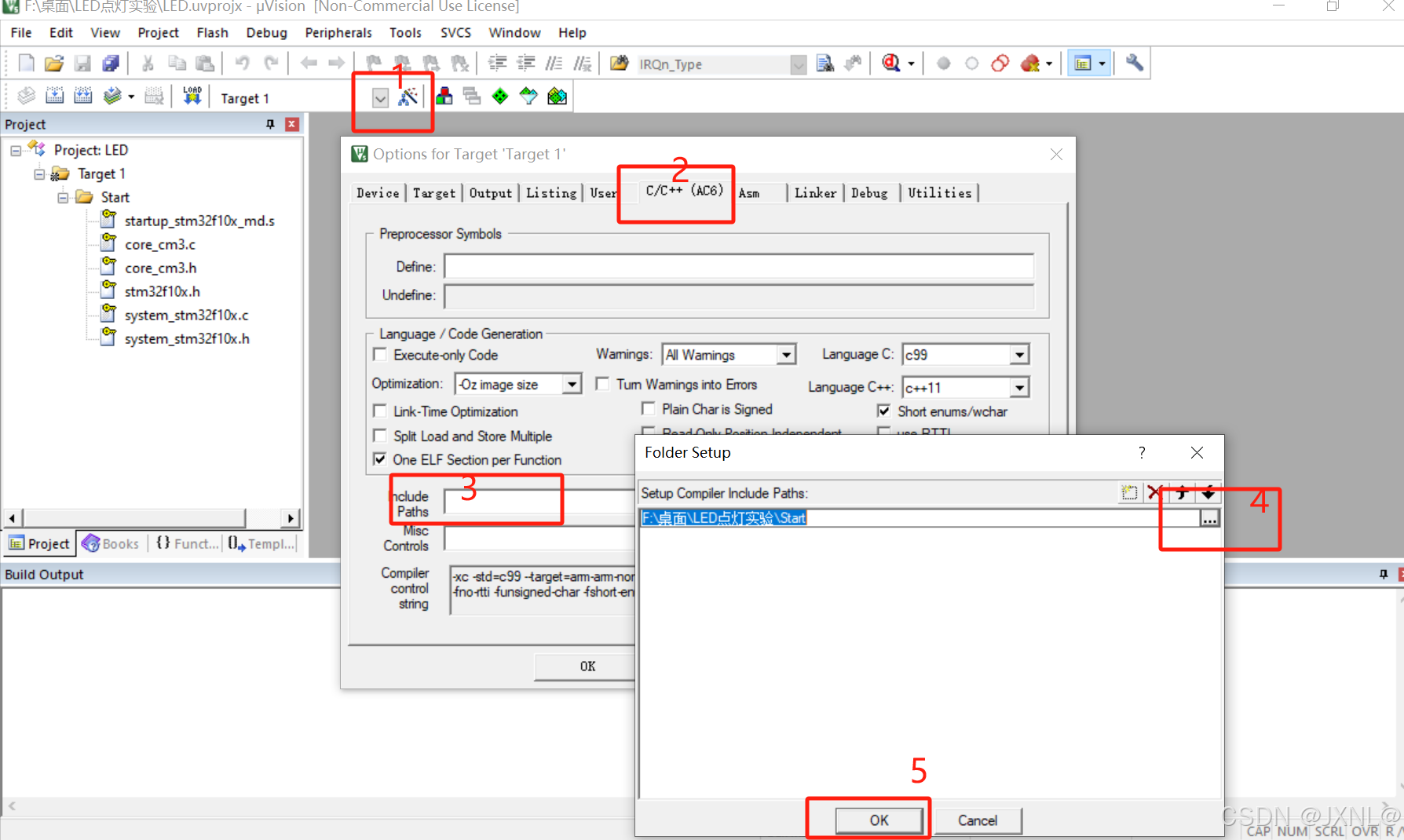Launch the Pack Installer icon
The height and width of the screenshot is (840, 1404).
[557, 97]
